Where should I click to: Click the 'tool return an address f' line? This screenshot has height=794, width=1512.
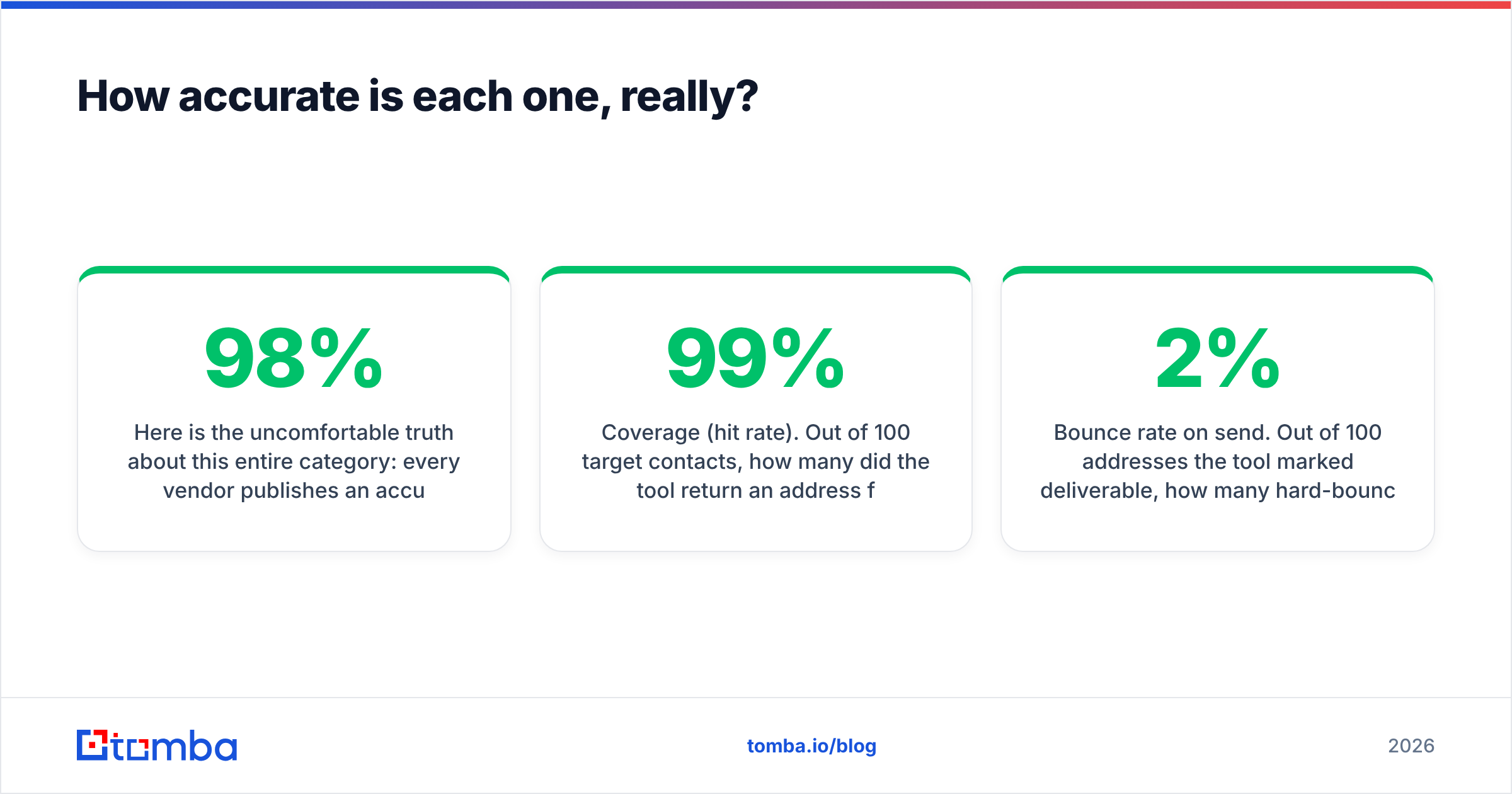point(755,490)
